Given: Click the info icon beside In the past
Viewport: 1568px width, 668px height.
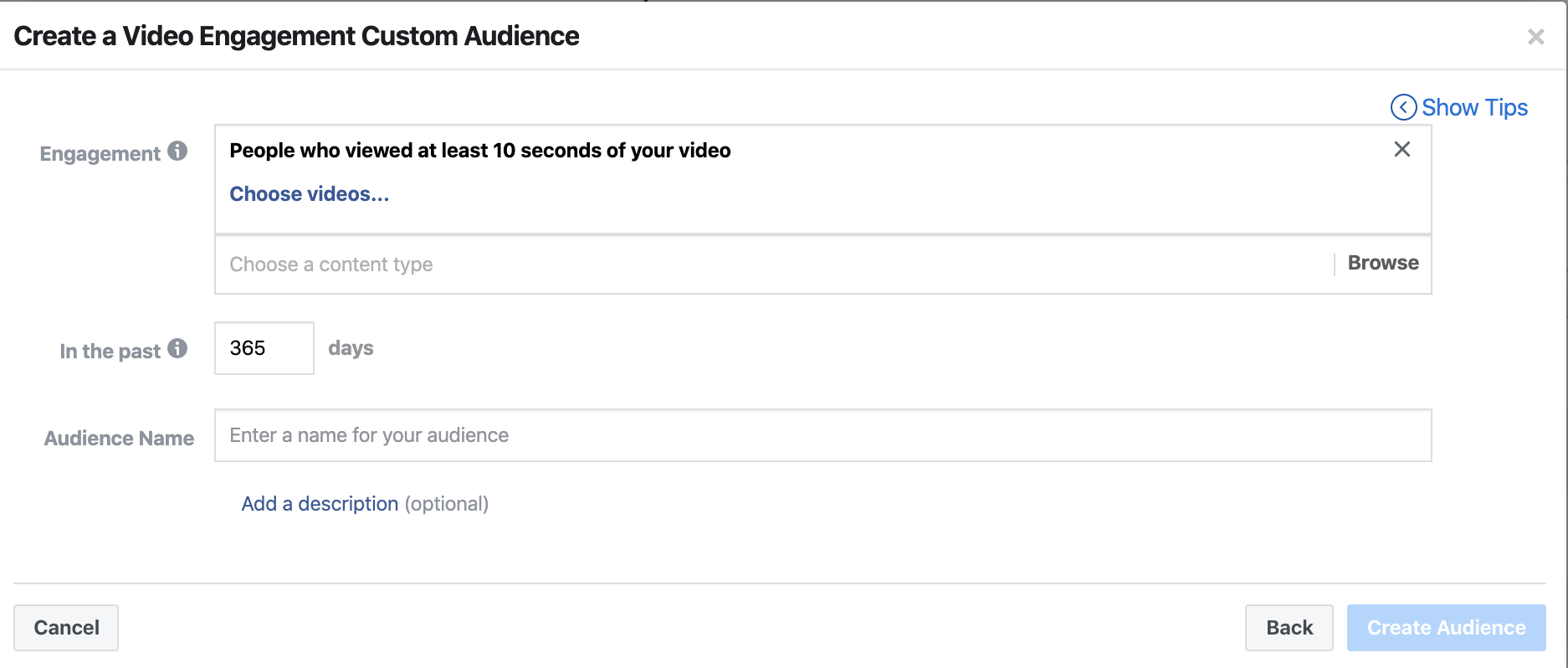Looking at the screenshot, I should point(177,348).
